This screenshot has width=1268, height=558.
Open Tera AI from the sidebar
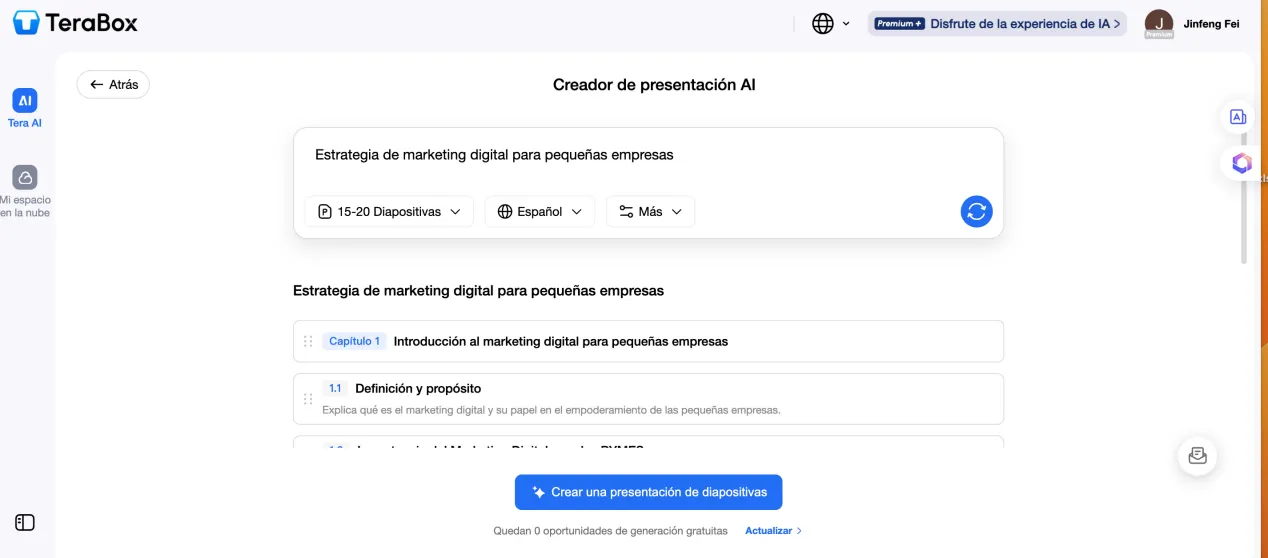tap(25, 108)
